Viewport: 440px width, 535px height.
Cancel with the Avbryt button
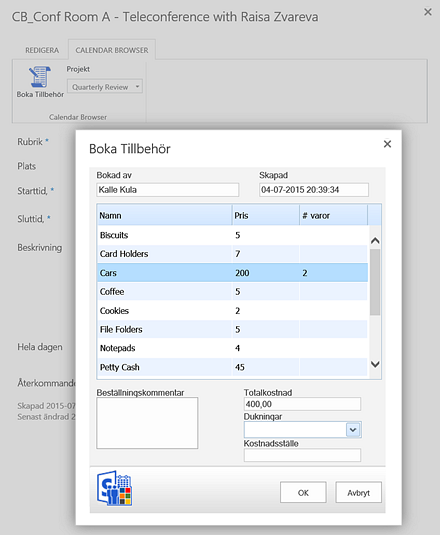(358, 492)
